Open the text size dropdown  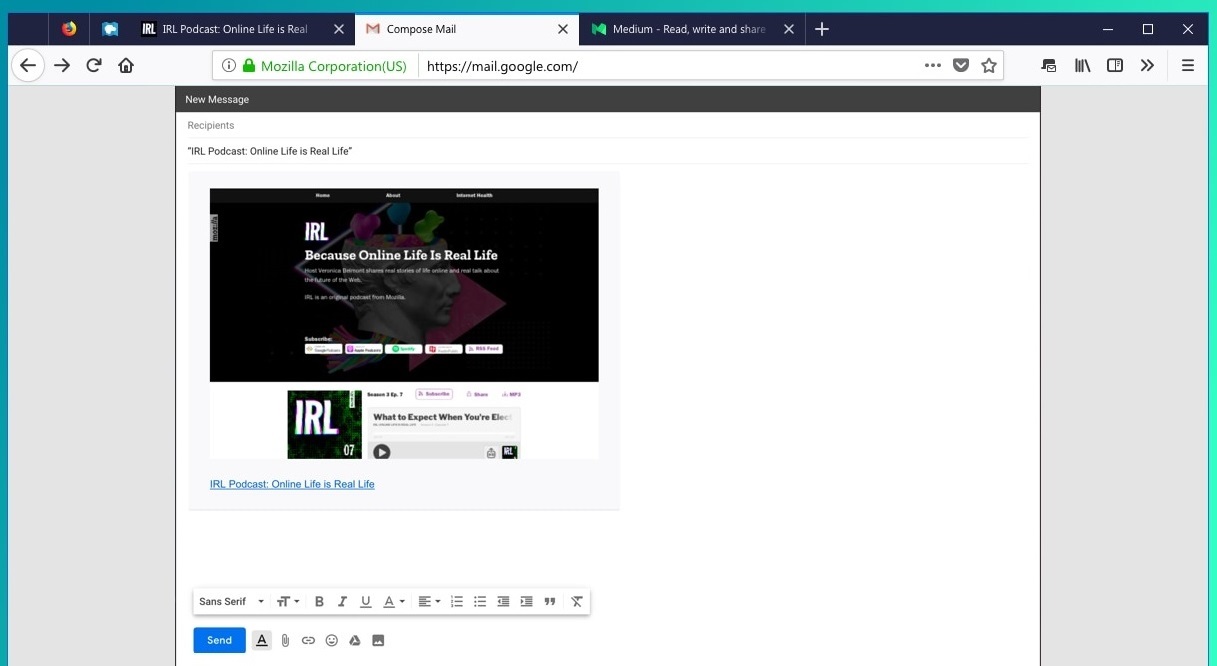point(288,602)
